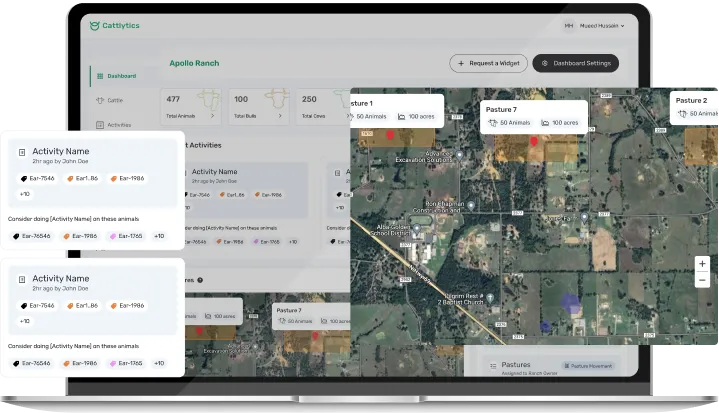Screen dimensions: 719x413
Task: Click the Ear1..86 tag in top floating card
Action: 83,178
